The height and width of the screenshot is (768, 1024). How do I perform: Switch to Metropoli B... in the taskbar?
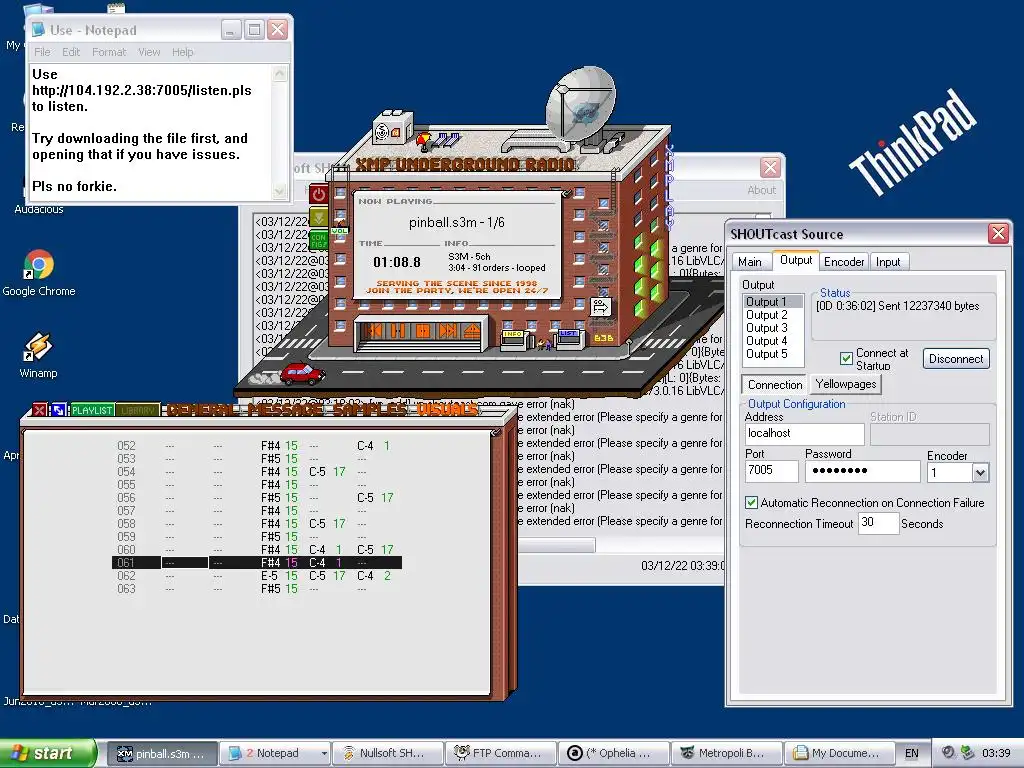(x=726, y=753)
